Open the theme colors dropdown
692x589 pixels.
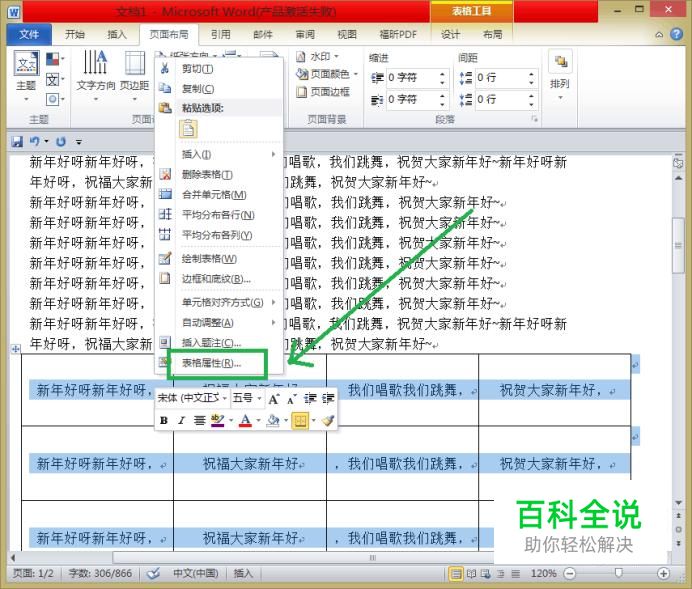pos(55,59)
